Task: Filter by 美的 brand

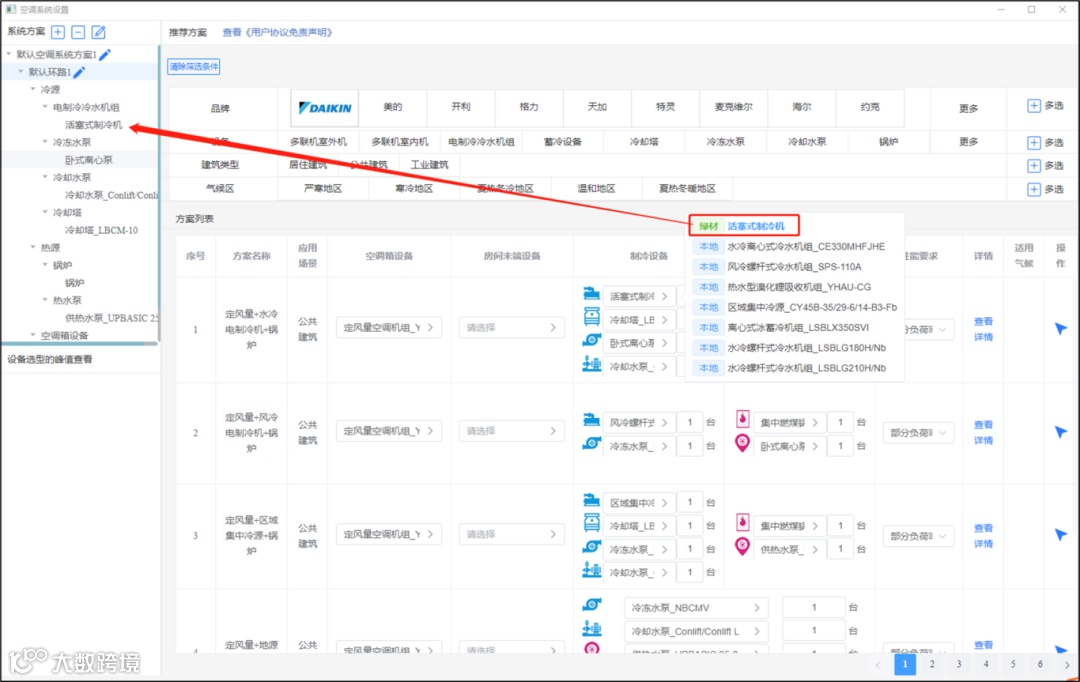Action: click(393, 107)
